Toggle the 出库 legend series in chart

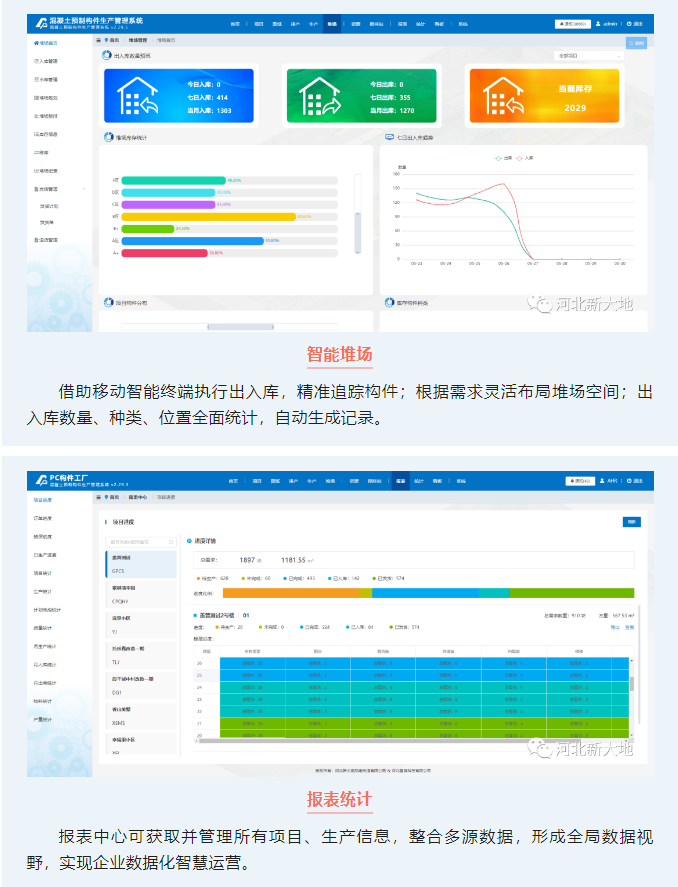coord(502,157)
